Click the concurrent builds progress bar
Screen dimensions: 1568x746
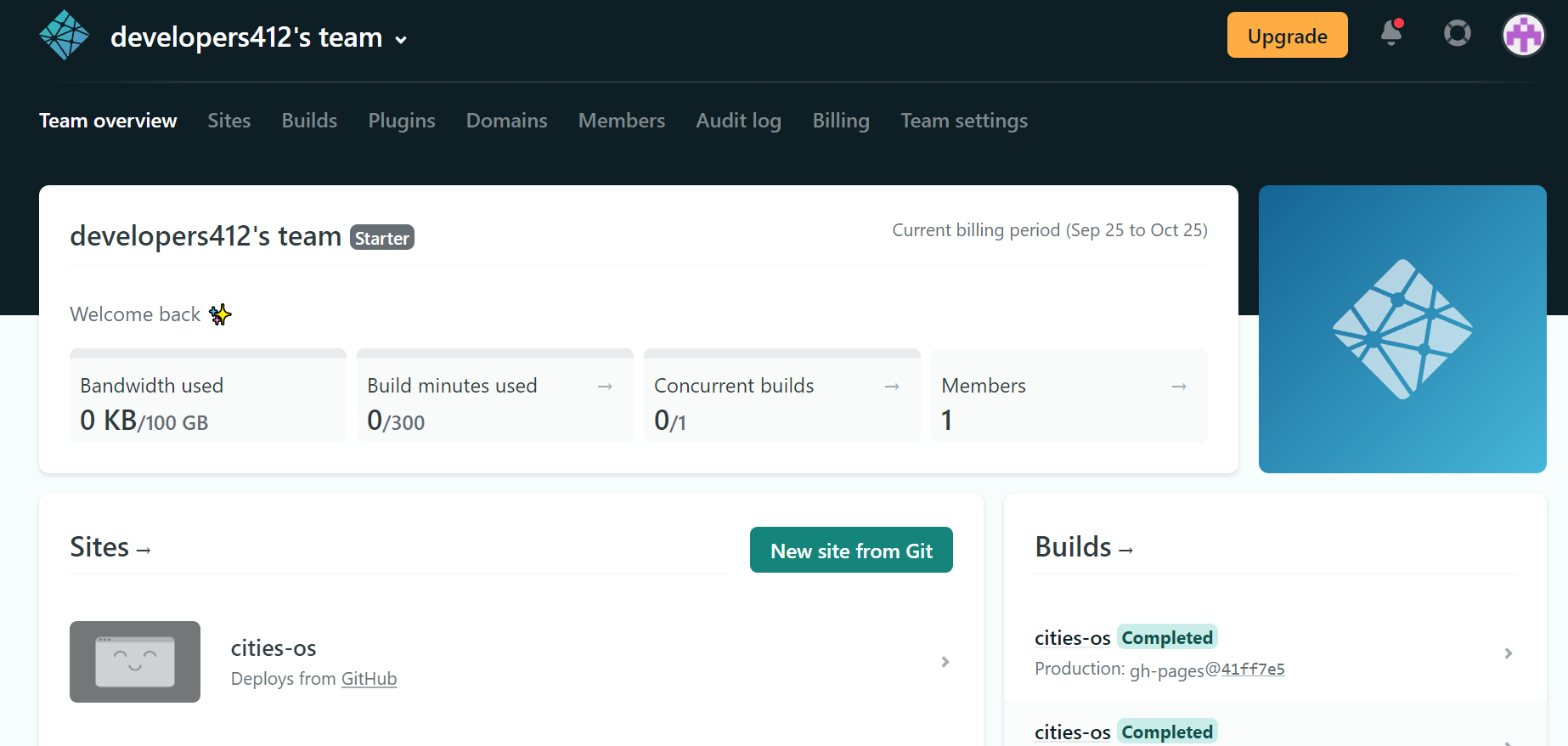pos(782,353)
